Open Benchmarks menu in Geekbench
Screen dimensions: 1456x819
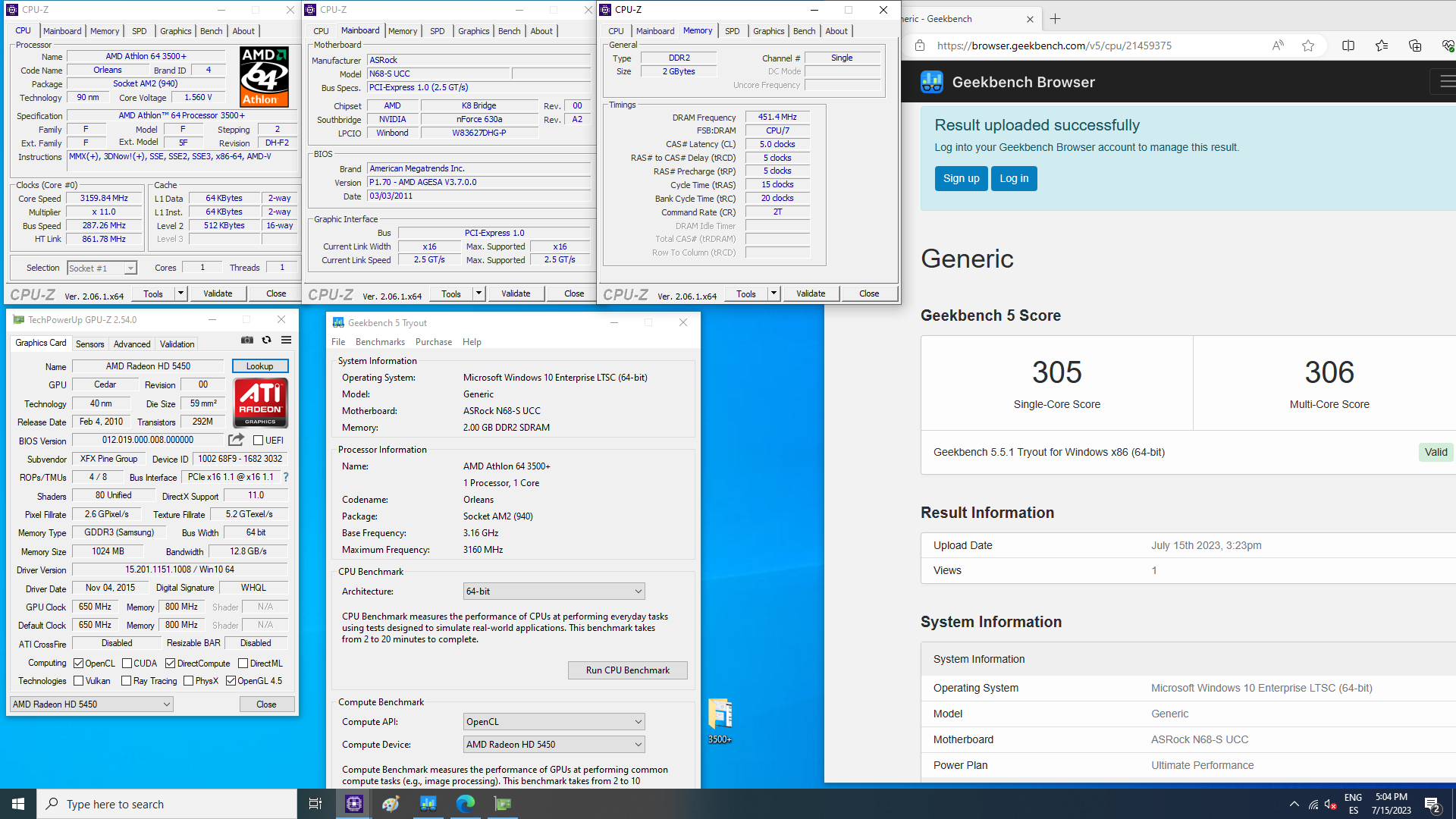point(380,342)
